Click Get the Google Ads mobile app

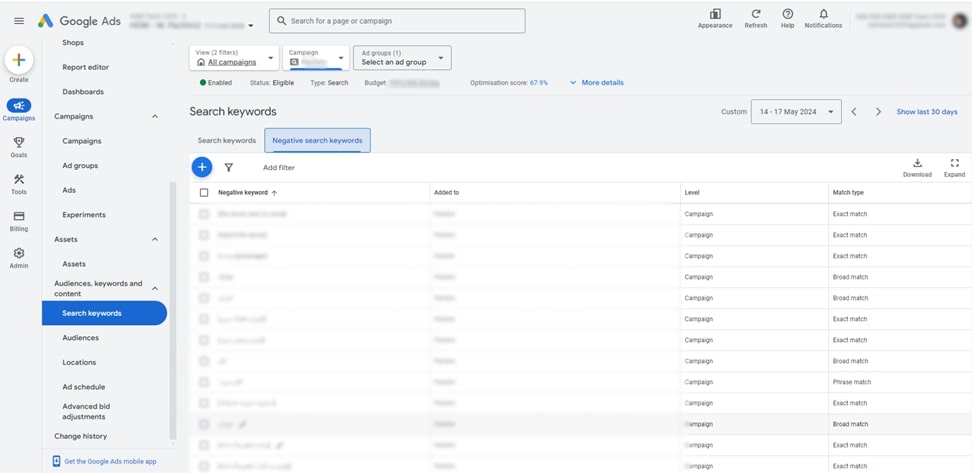(x=110, y=461)
